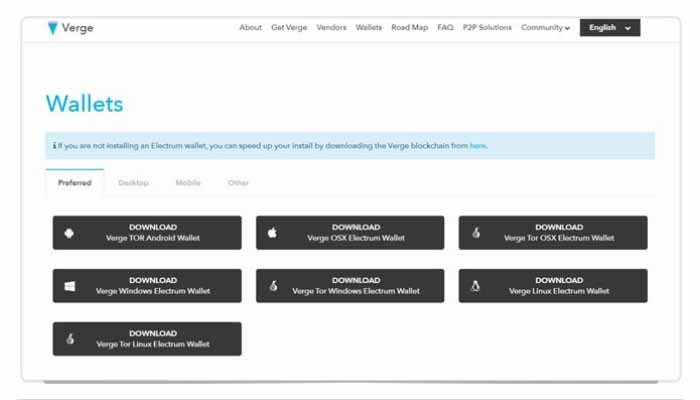Image resolution: width=700 pixels, height=400 pixels.
Task: Download Verge Windows Electrum Wallet
Action: click(x=147, y=286)
